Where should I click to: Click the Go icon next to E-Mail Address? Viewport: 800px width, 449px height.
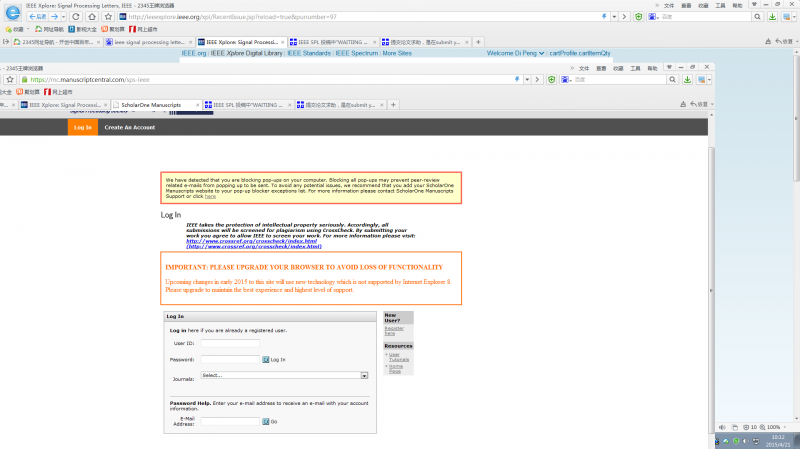click(265, 421)
